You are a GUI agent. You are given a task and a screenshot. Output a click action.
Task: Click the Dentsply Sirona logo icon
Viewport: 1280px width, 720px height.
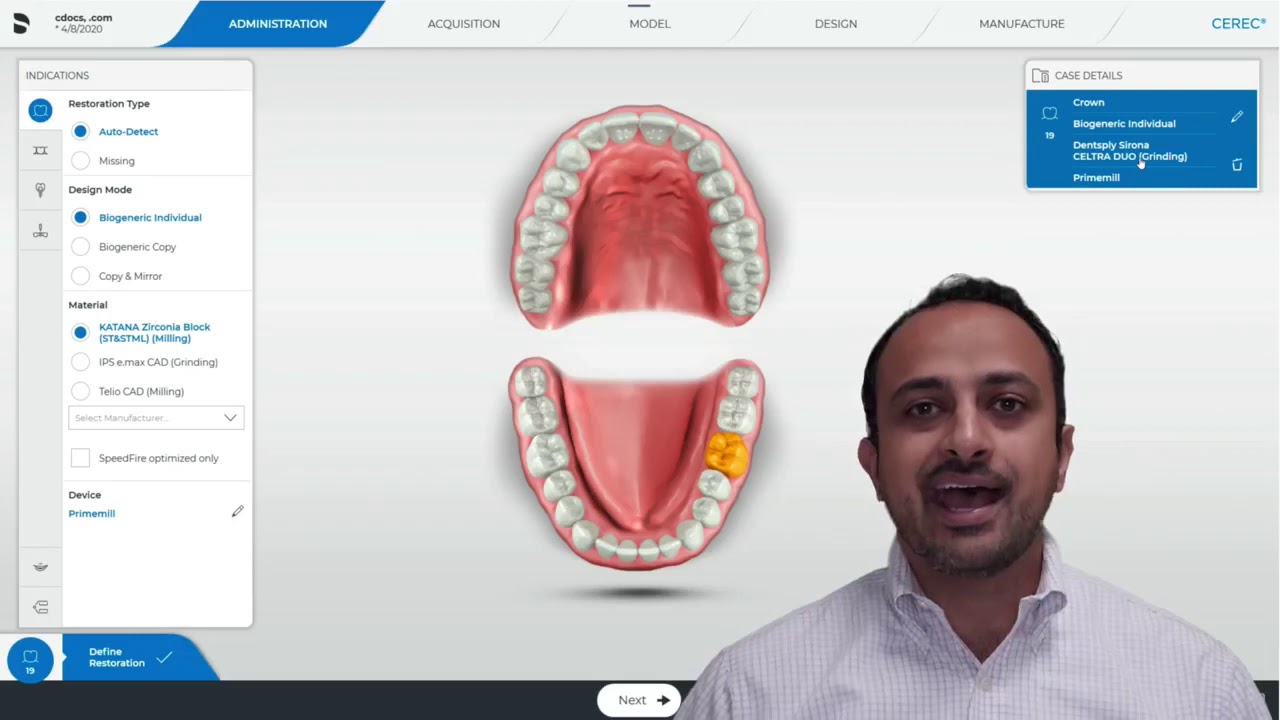[x=21, y=24]
